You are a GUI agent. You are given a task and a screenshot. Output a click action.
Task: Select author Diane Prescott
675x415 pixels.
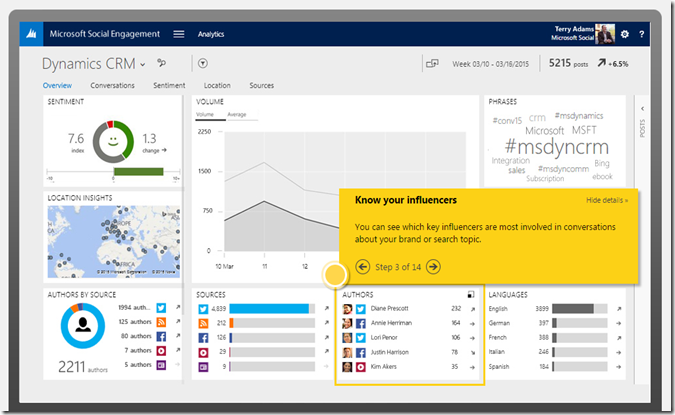pos(389,308)
